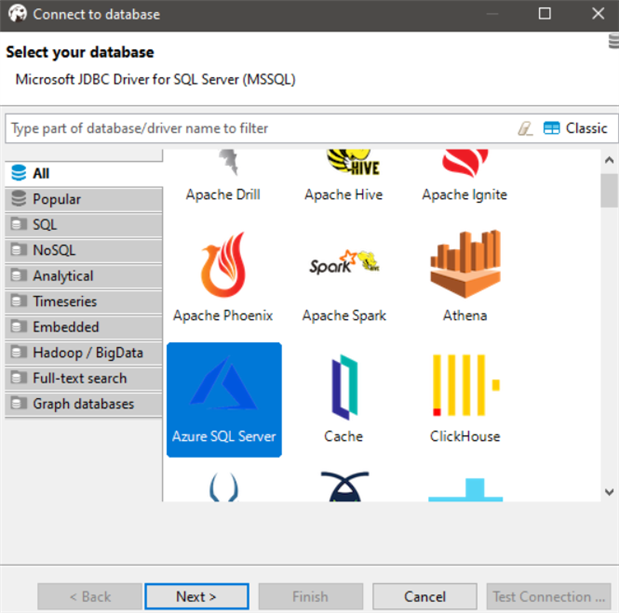Click the disabled Back button

coord(90,596)
